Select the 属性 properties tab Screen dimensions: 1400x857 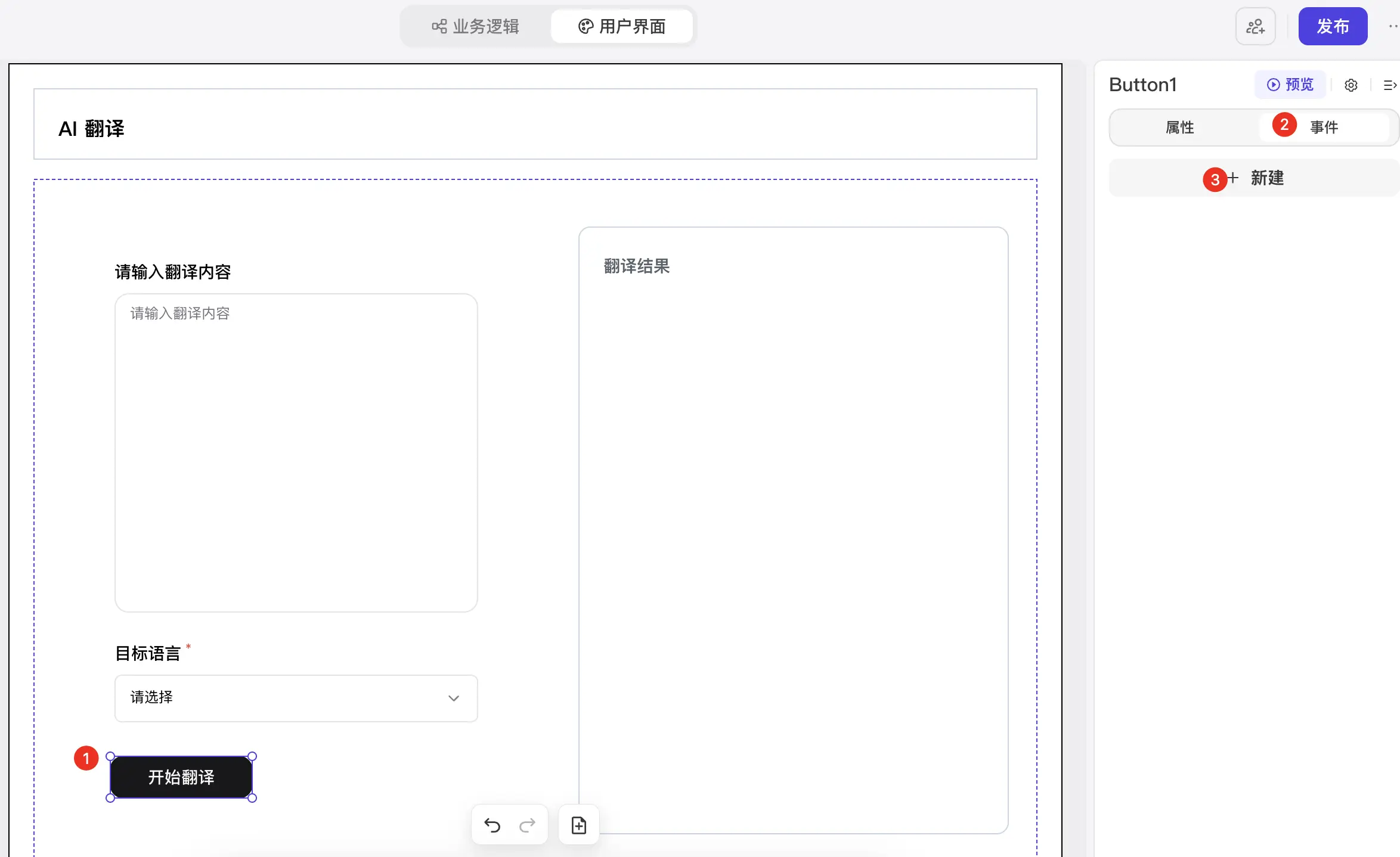[1179, 128]
